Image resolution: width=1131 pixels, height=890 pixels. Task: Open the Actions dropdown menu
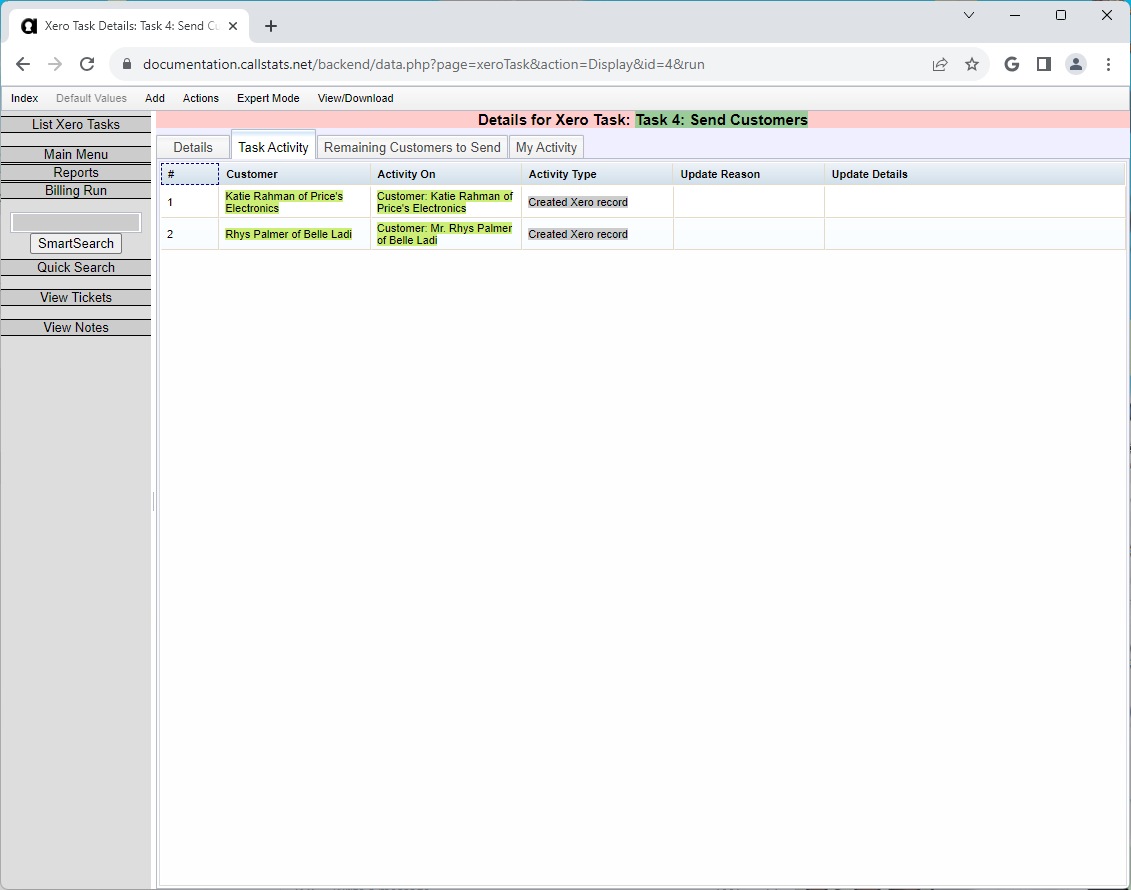coord(200,98)
